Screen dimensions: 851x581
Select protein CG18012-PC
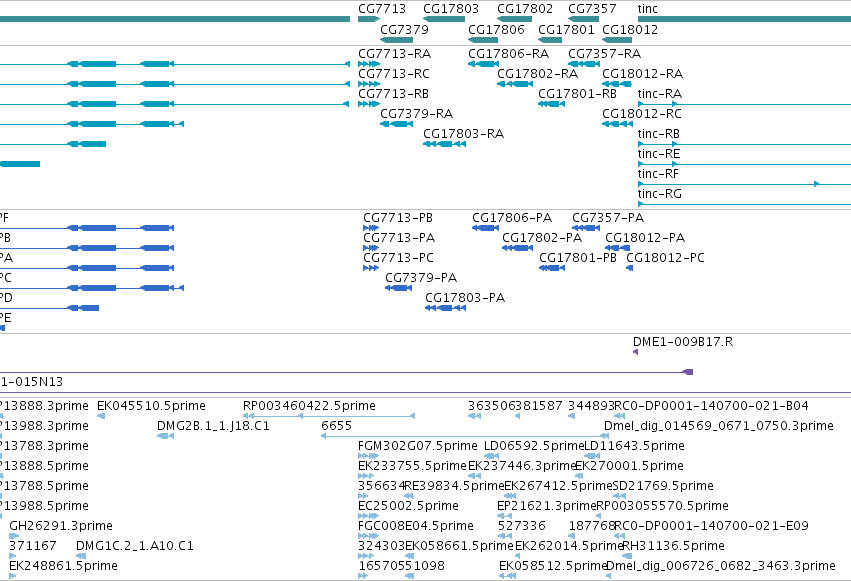click(630, 268)
